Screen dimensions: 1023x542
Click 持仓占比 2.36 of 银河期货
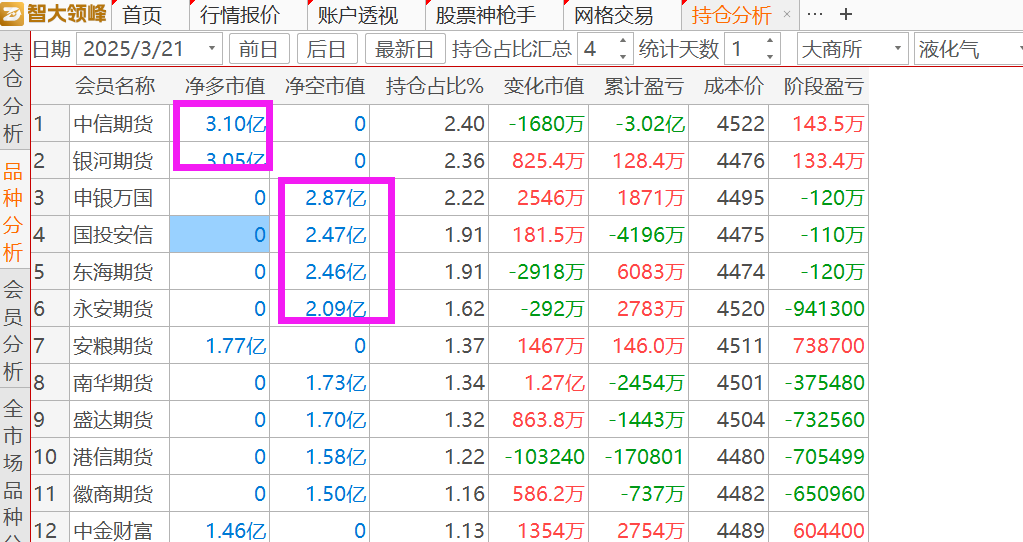464,160
